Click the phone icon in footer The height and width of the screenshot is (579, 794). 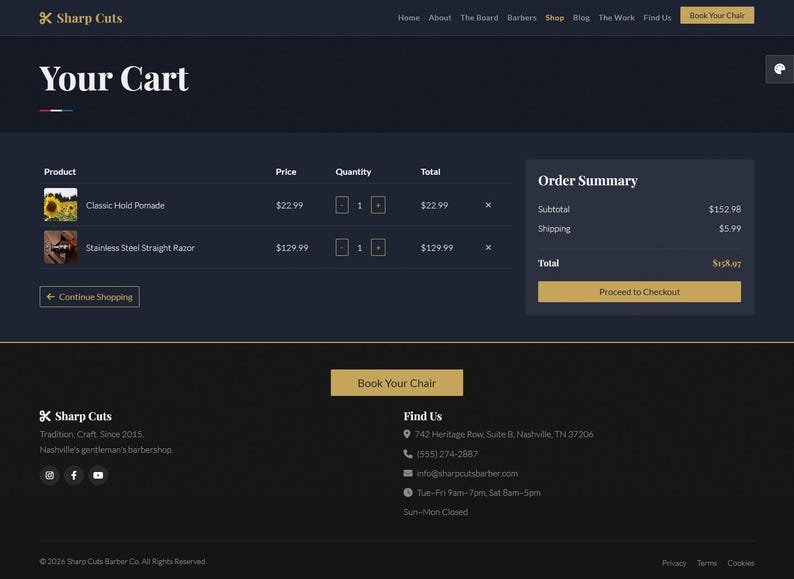click(408, 453)
